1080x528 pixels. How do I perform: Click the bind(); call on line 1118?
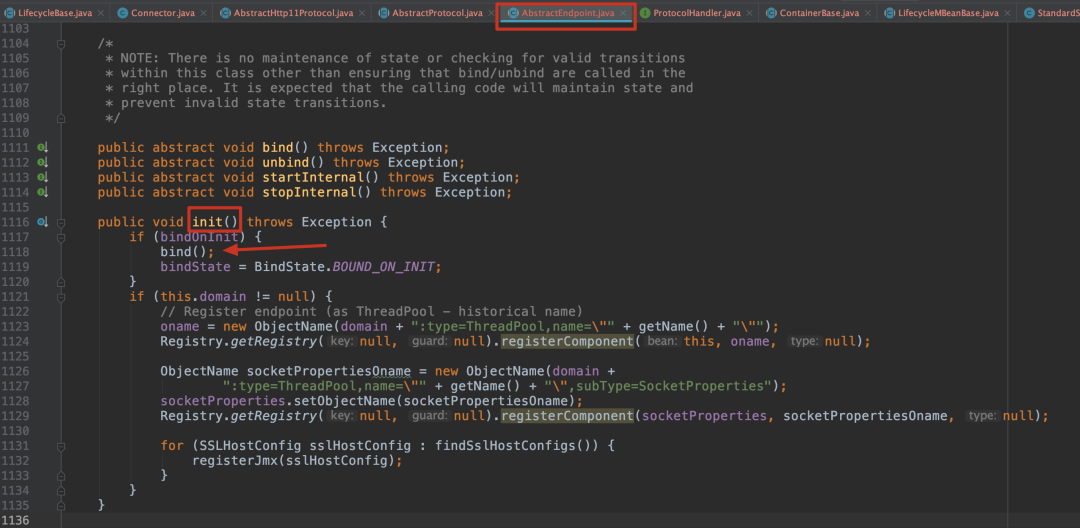tap(187, 252)
